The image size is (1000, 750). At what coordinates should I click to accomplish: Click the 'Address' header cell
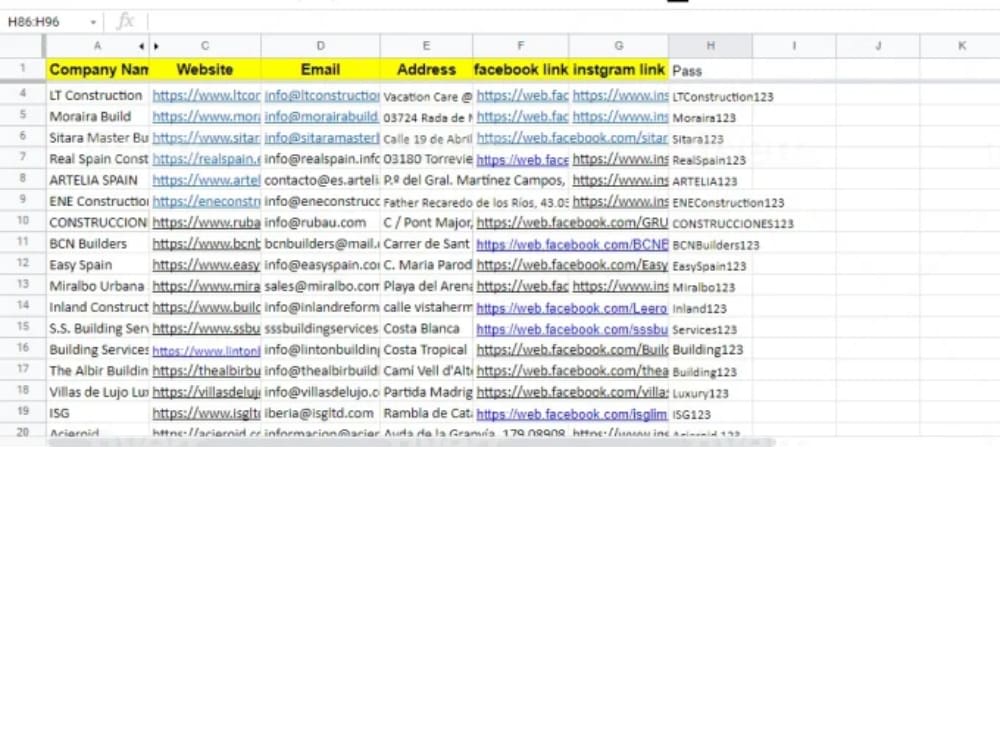[426, 70]
